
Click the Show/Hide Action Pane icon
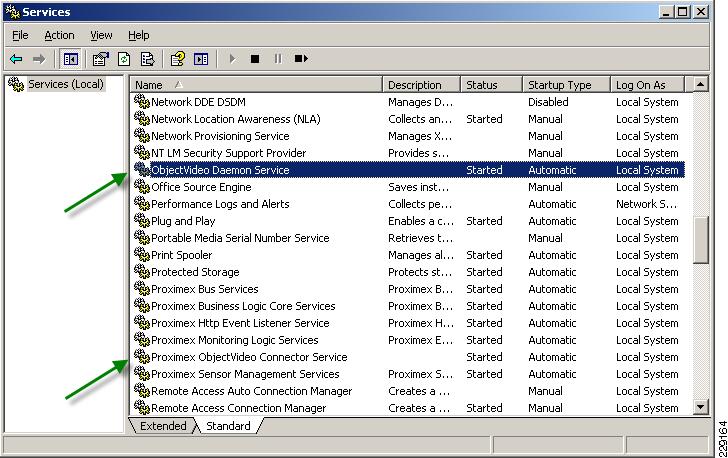coord(201,59)
